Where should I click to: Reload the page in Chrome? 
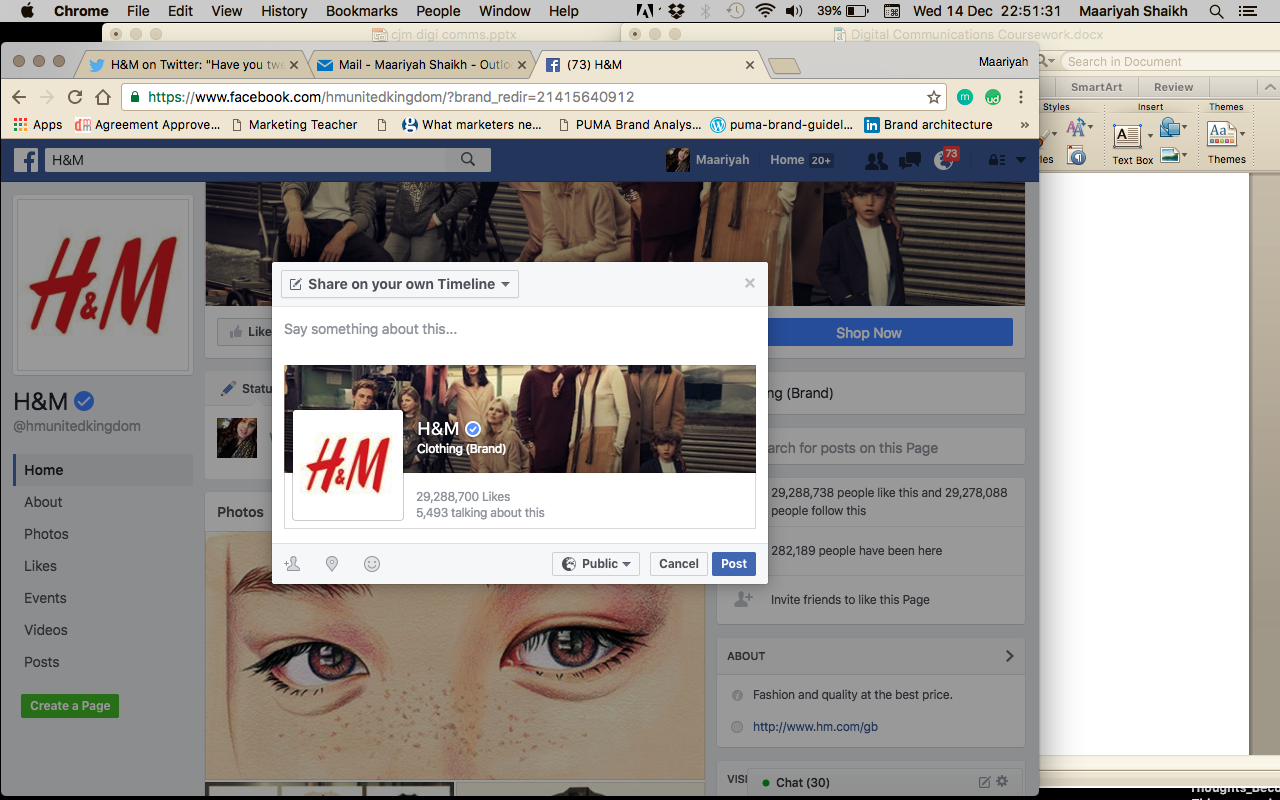pyautogui.click(x=74, y=97)
